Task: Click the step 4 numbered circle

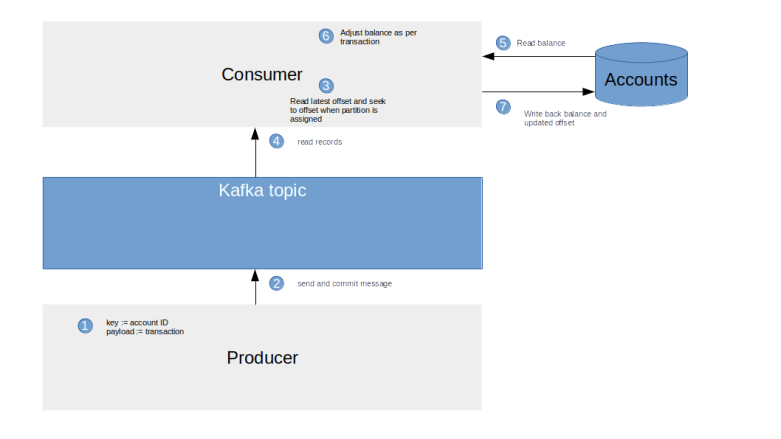Action: pos(277,142)
